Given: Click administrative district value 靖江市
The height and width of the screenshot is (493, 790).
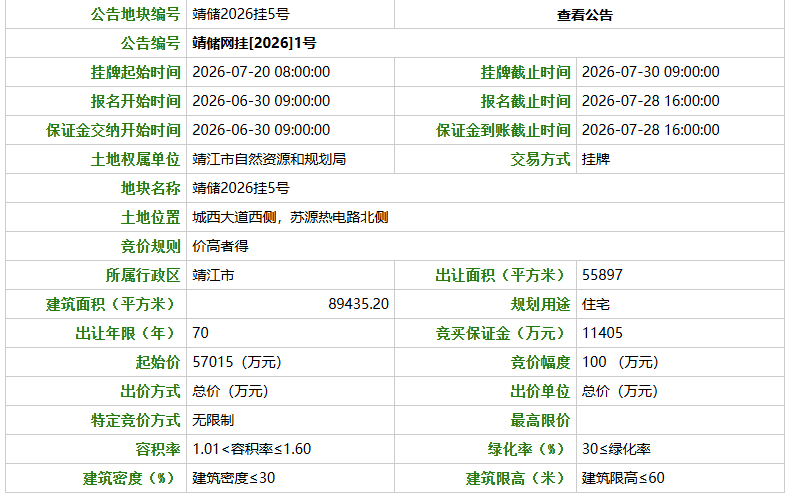Looking at the screenshot, I should click(213, 275).
